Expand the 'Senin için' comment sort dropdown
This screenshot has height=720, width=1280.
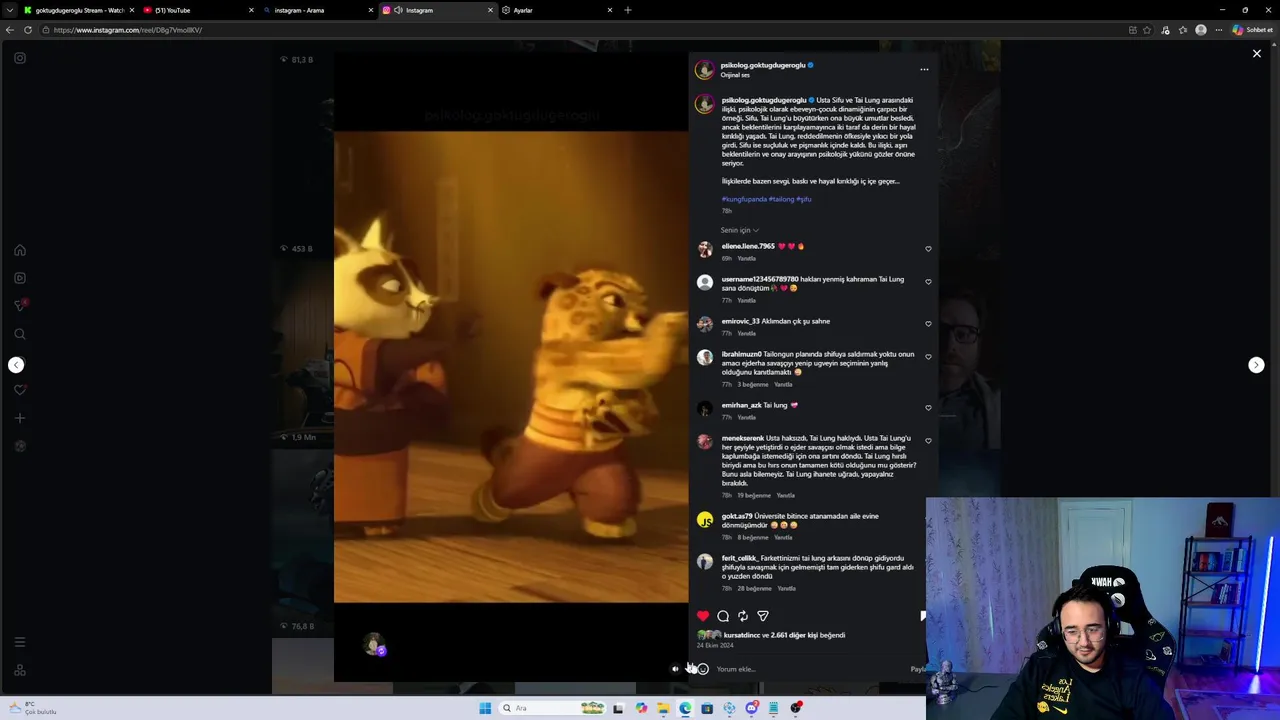tap(740, 230)
